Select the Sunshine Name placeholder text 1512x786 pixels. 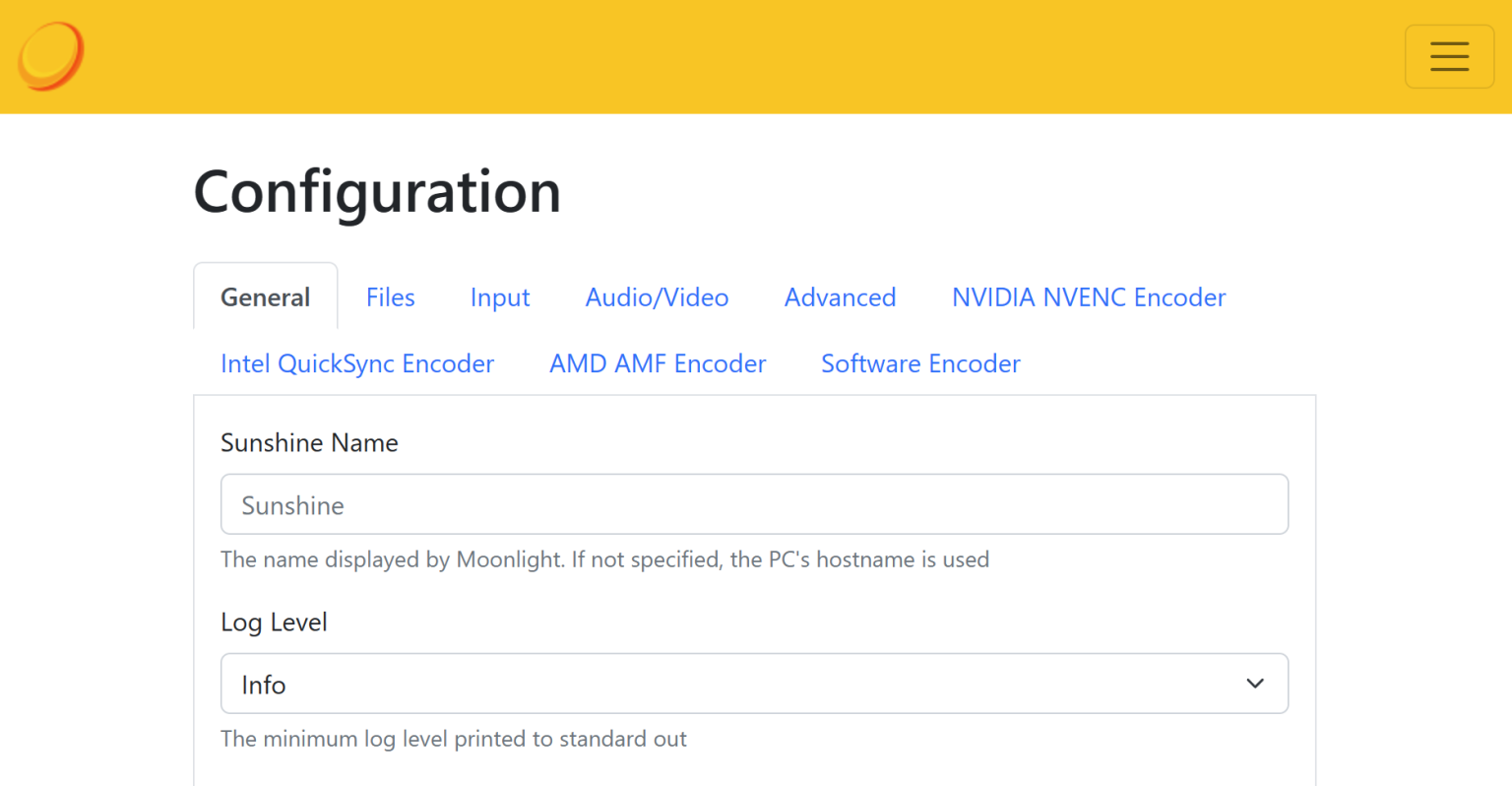click(x=292, y=504)
